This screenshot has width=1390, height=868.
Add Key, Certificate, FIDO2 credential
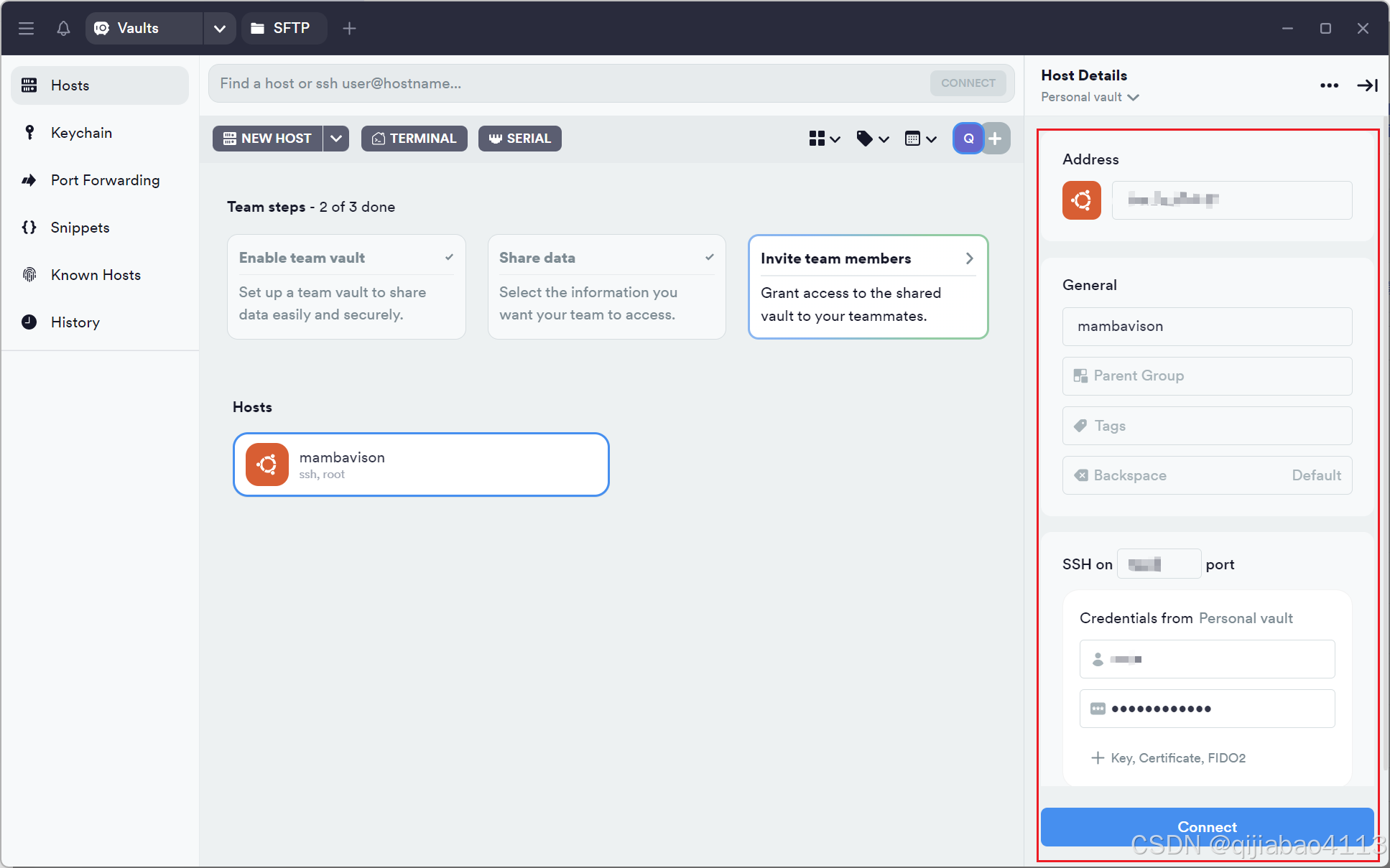click(x=1169, y=758)
